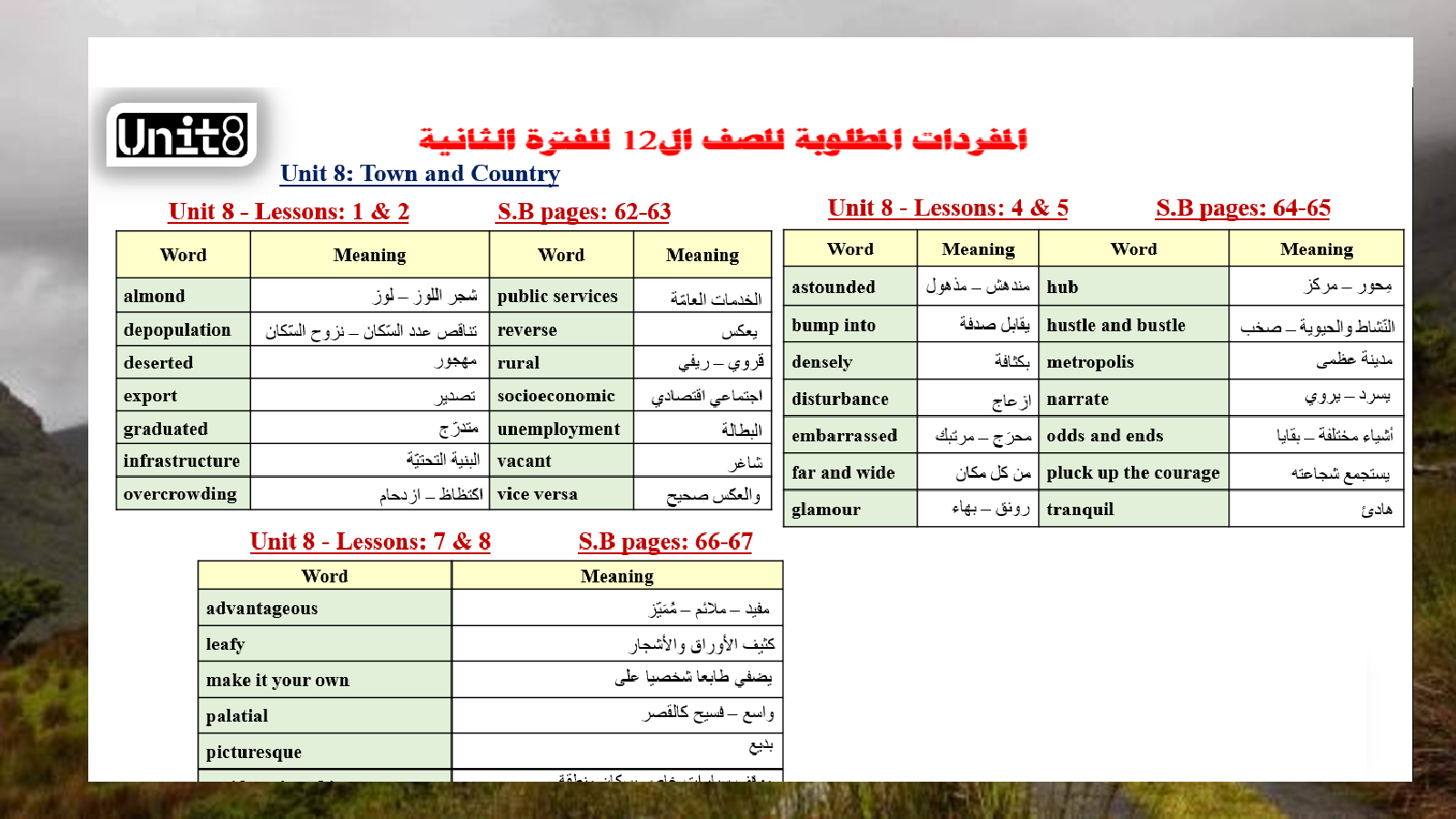1456x819 pixels.
Task: Click the 'public services' cell
Action: coord(561,296)
